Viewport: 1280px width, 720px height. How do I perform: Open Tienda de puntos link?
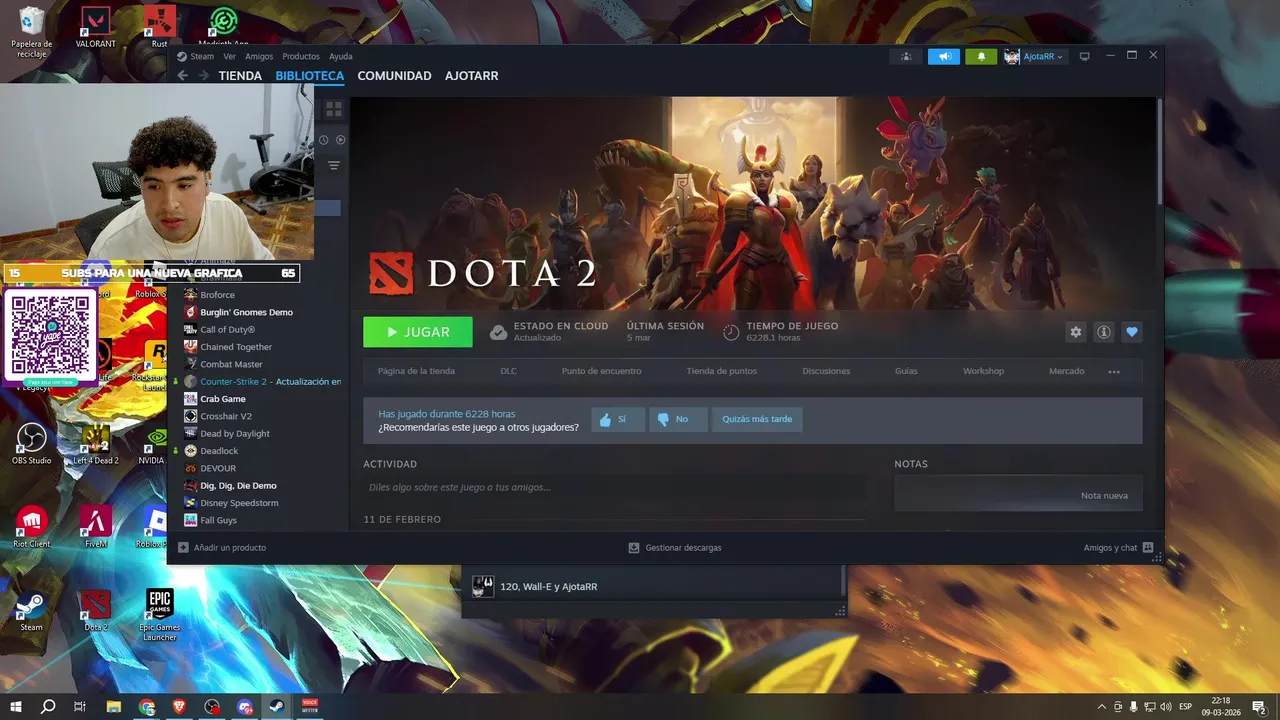coord(722,371)
